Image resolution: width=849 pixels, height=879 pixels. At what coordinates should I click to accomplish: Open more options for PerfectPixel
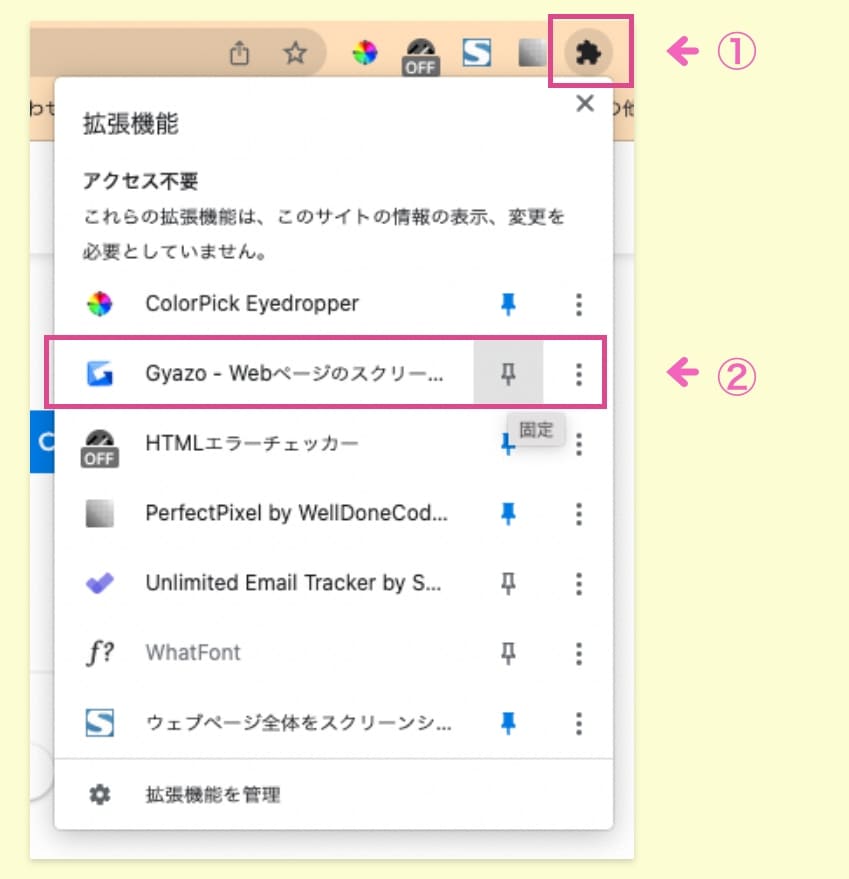(579, 513)
